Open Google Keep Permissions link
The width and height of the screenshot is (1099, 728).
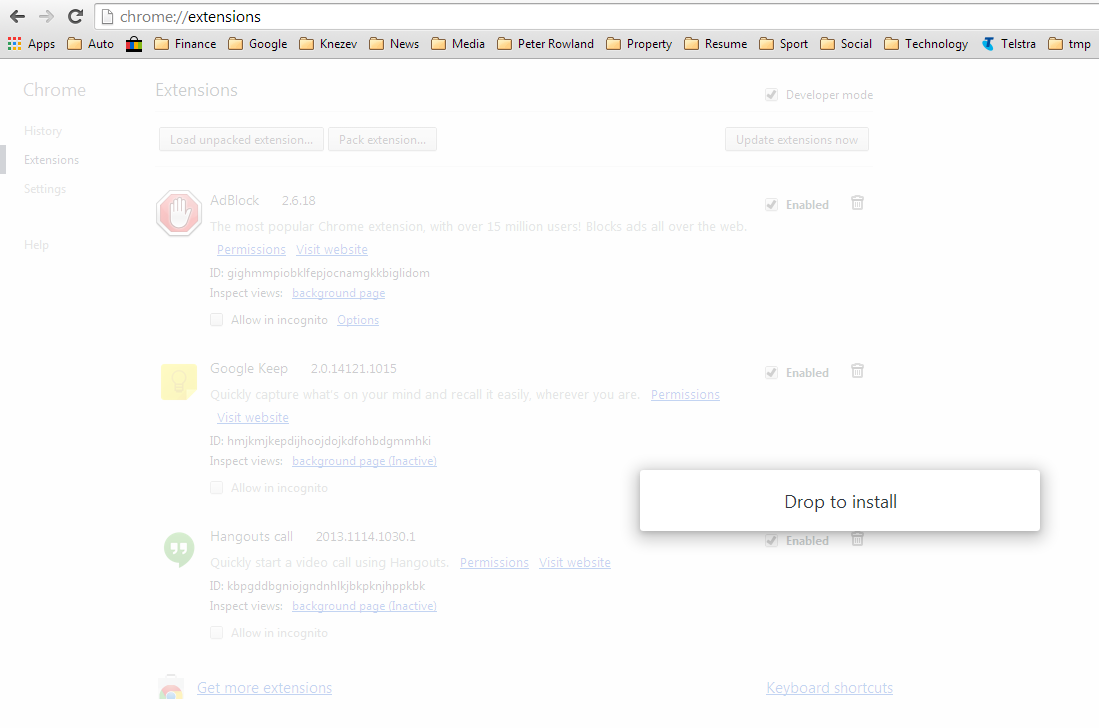tap(685, 394)
